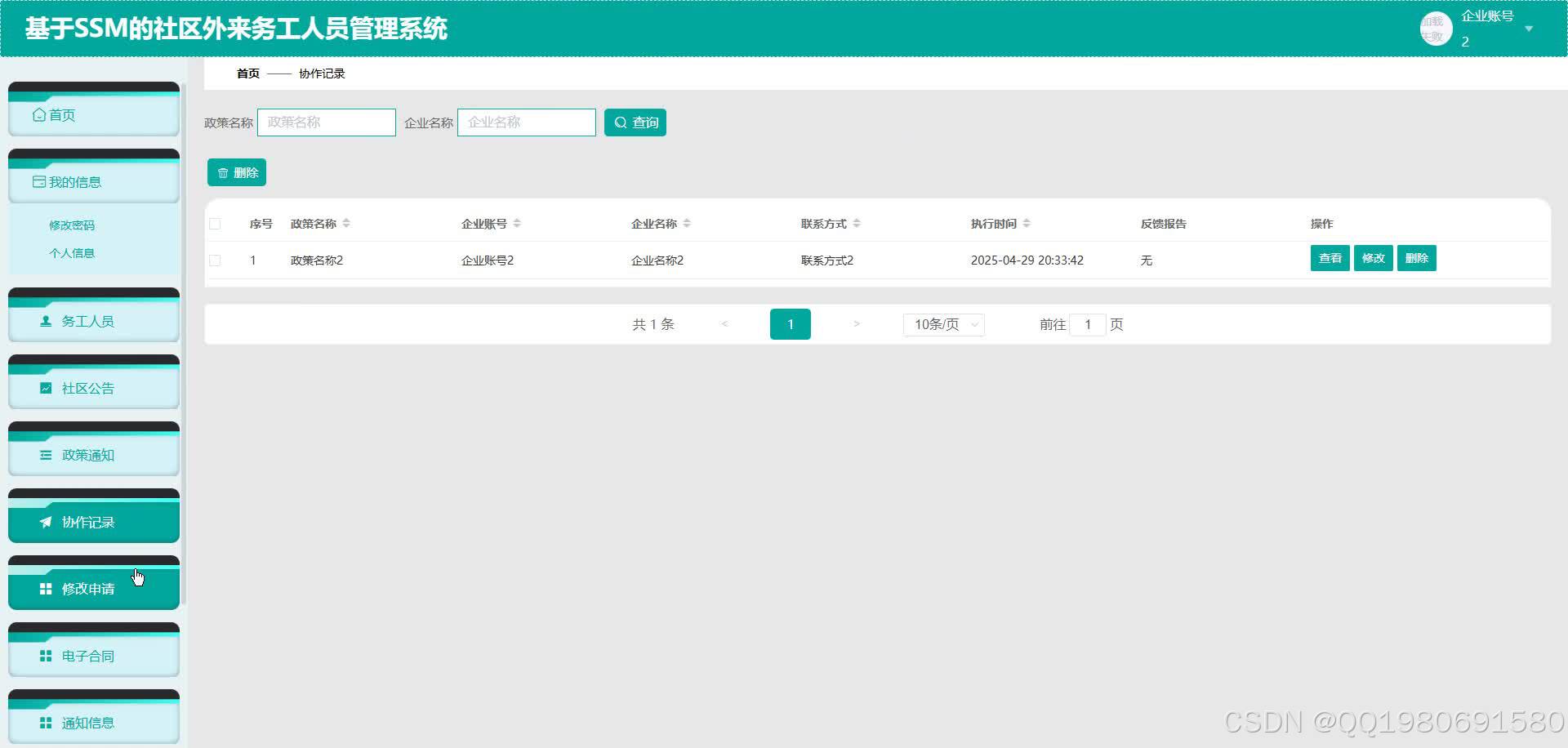This screenshot has width=1568, height=748.
Task: Click the chart icon beside 社区公告
Action: click(46, 388)
